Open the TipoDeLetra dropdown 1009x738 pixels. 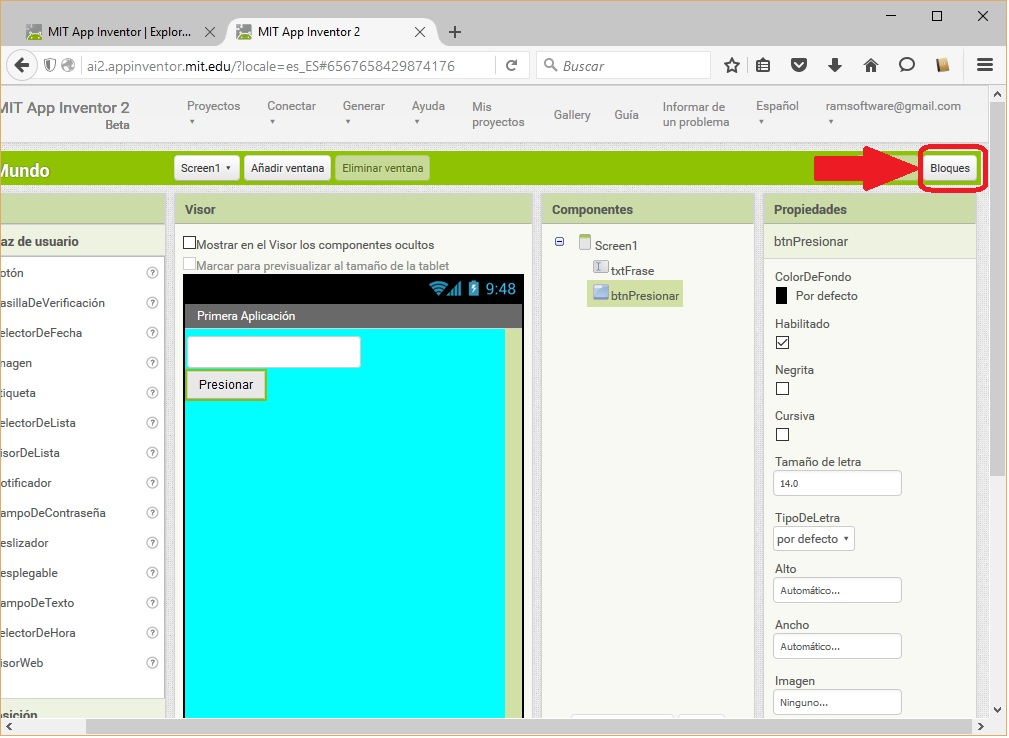(x=814, y=539)
